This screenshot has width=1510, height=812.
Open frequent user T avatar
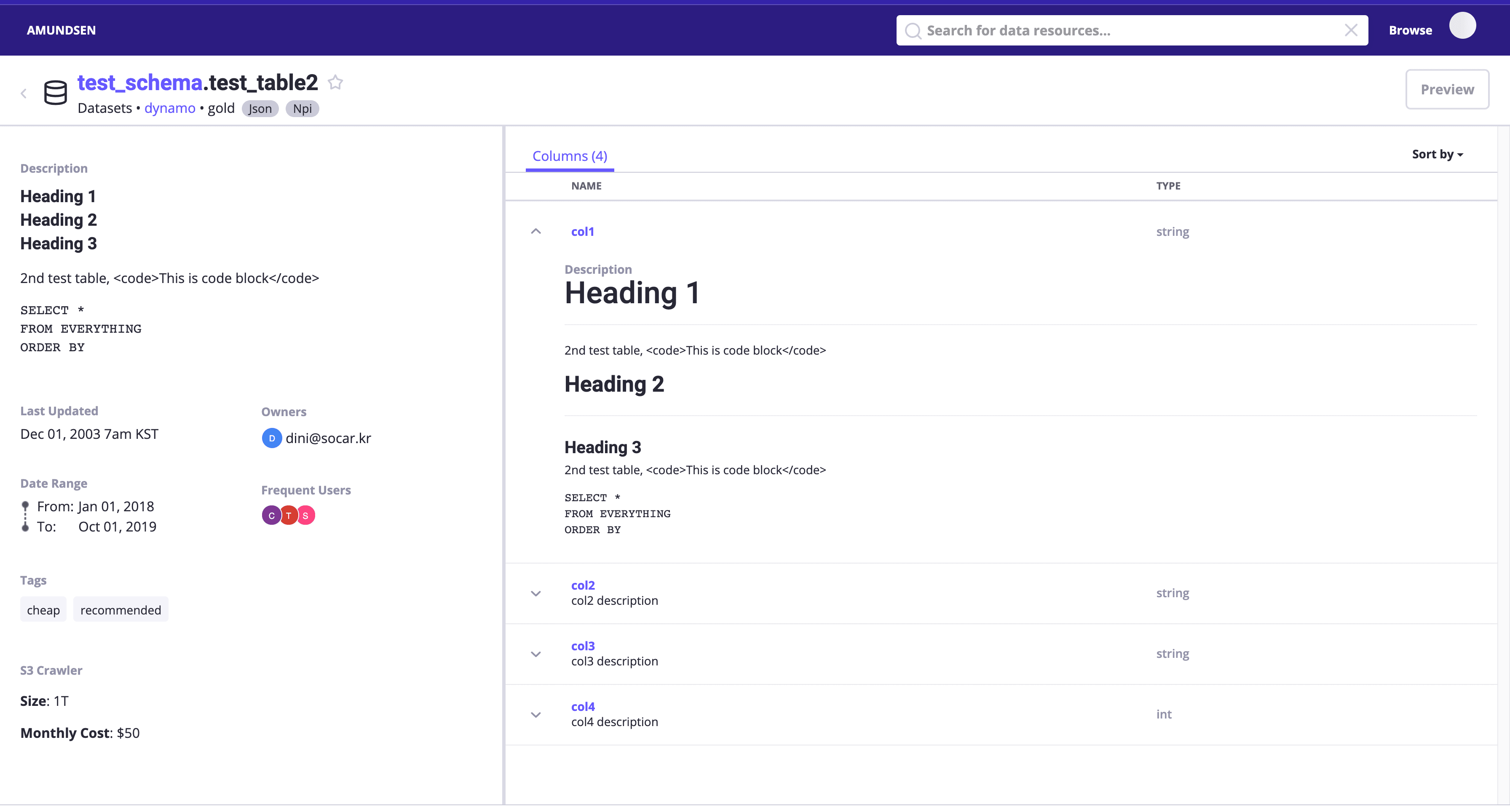pos(289,516)
